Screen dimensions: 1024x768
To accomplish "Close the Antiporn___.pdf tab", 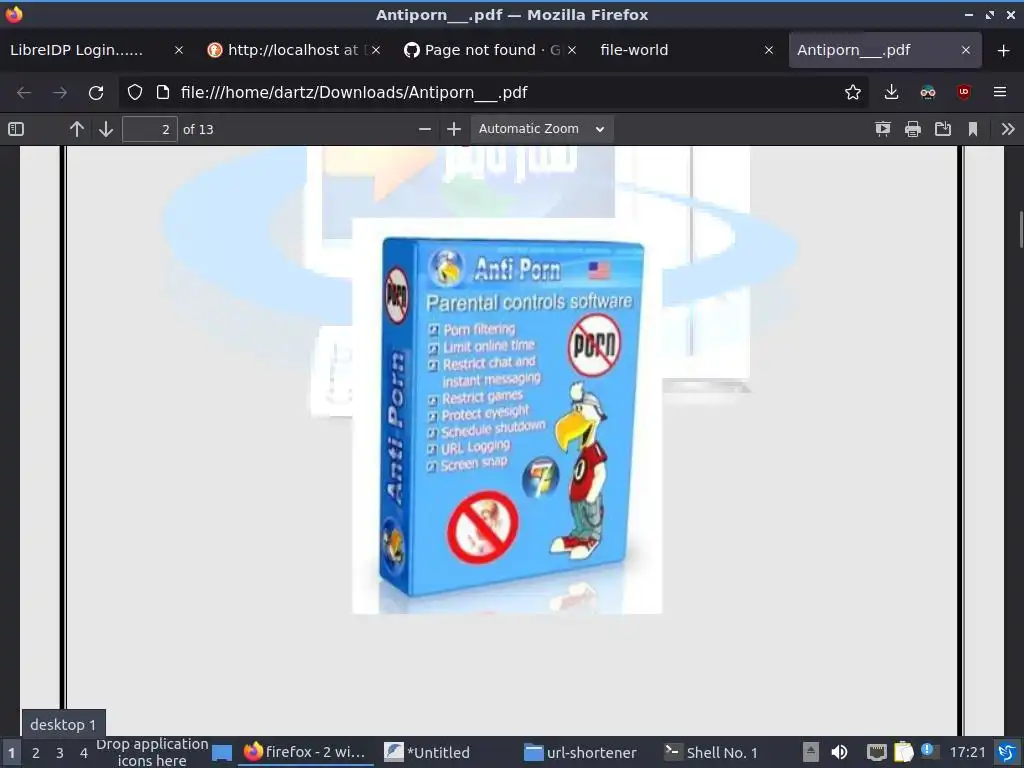I will (966, 50).
